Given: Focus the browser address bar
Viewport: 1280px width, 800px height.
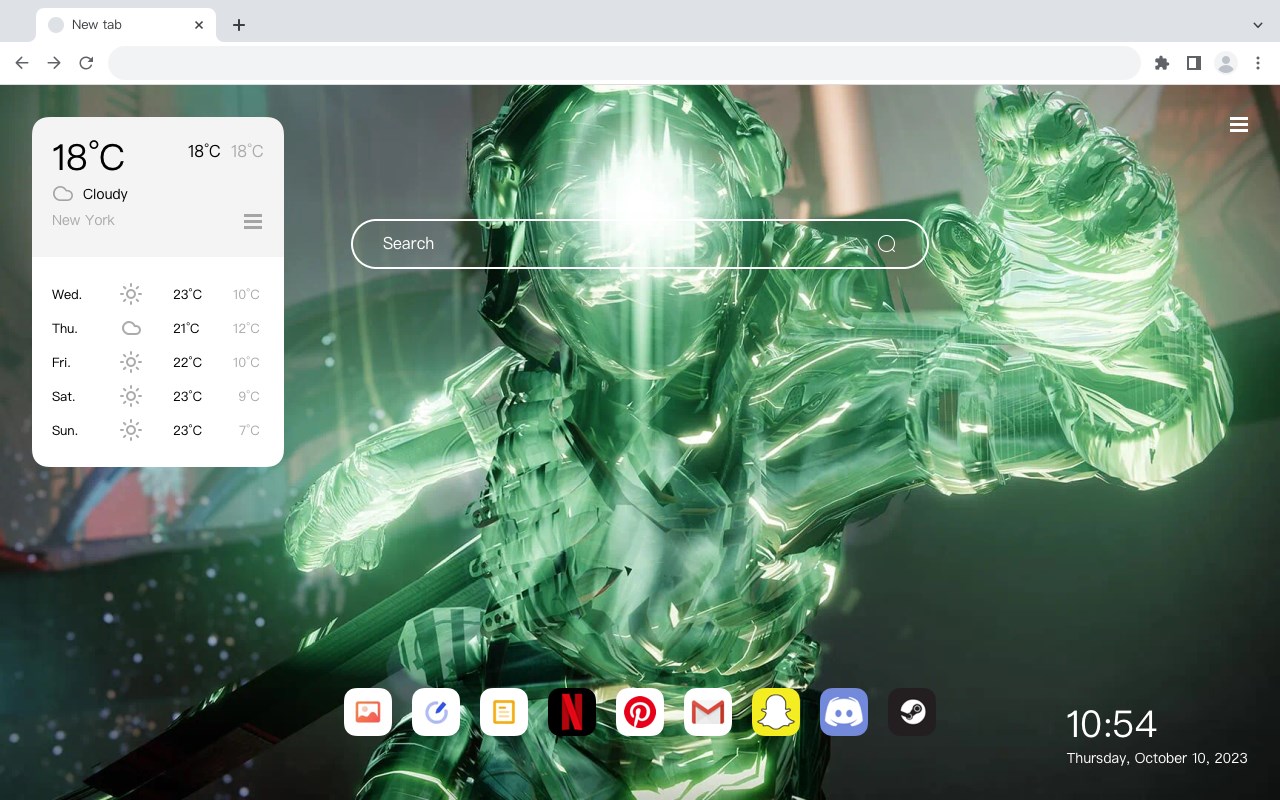Looking at the screenshot, I should (624, 63).
